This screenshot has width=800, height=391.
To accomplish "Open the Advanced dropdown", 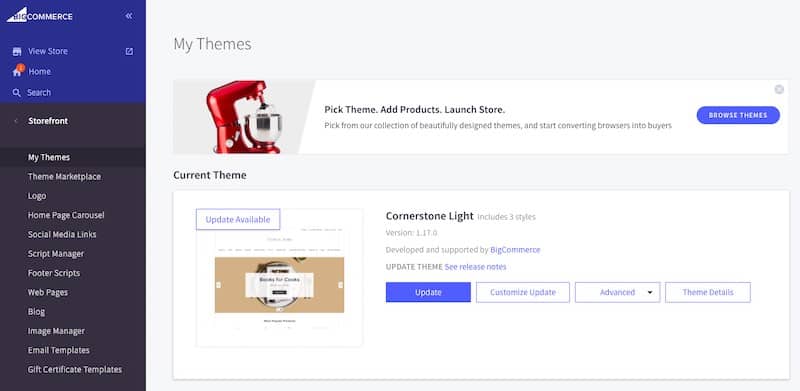I will 617,292.
